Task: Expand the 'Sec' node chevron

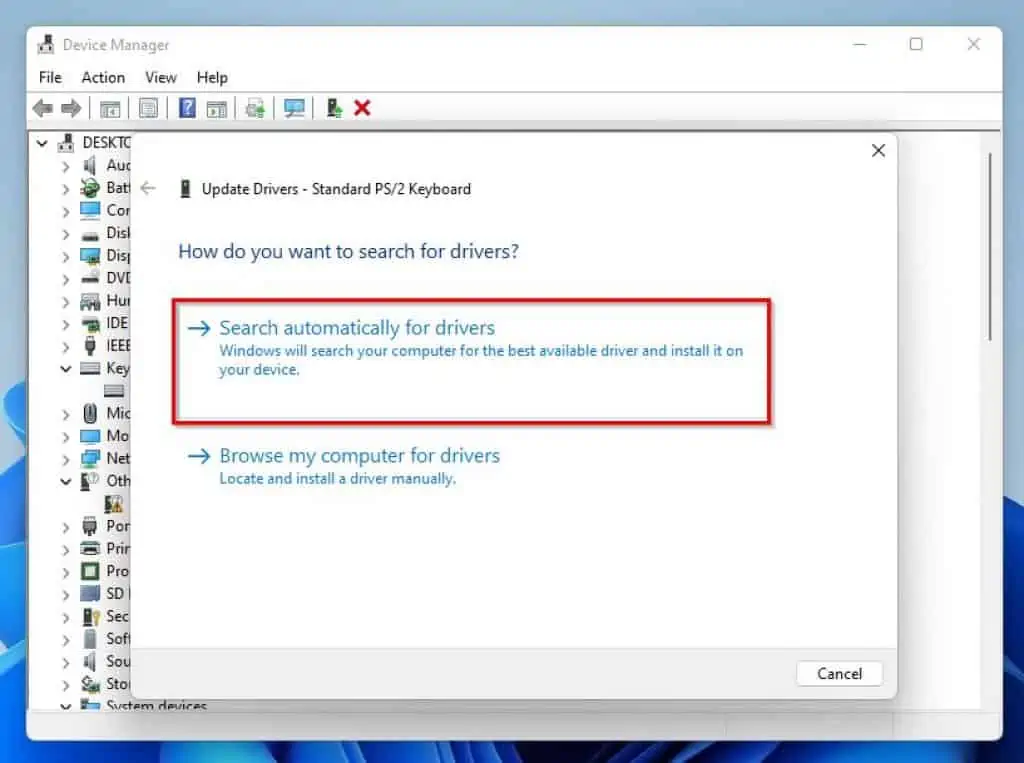Action: pos(65,617)
